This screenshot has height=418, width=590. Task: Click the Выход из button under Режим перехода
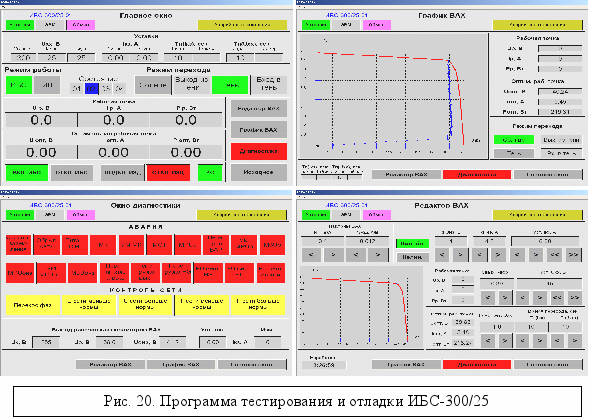tap(192, 85)
